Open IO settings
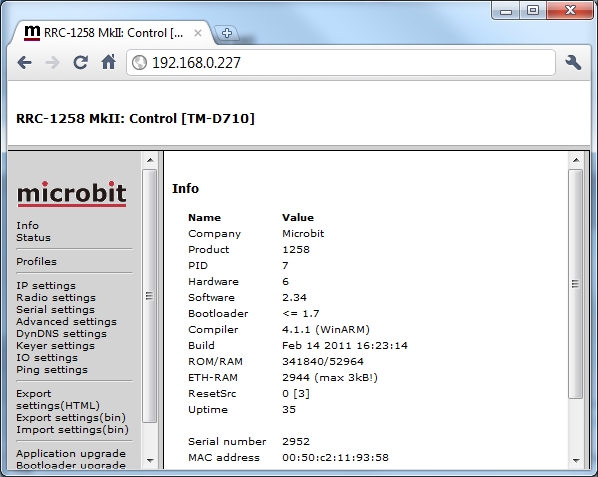The image size is (598, 477). pyautogui.click(x=47, y=358)
